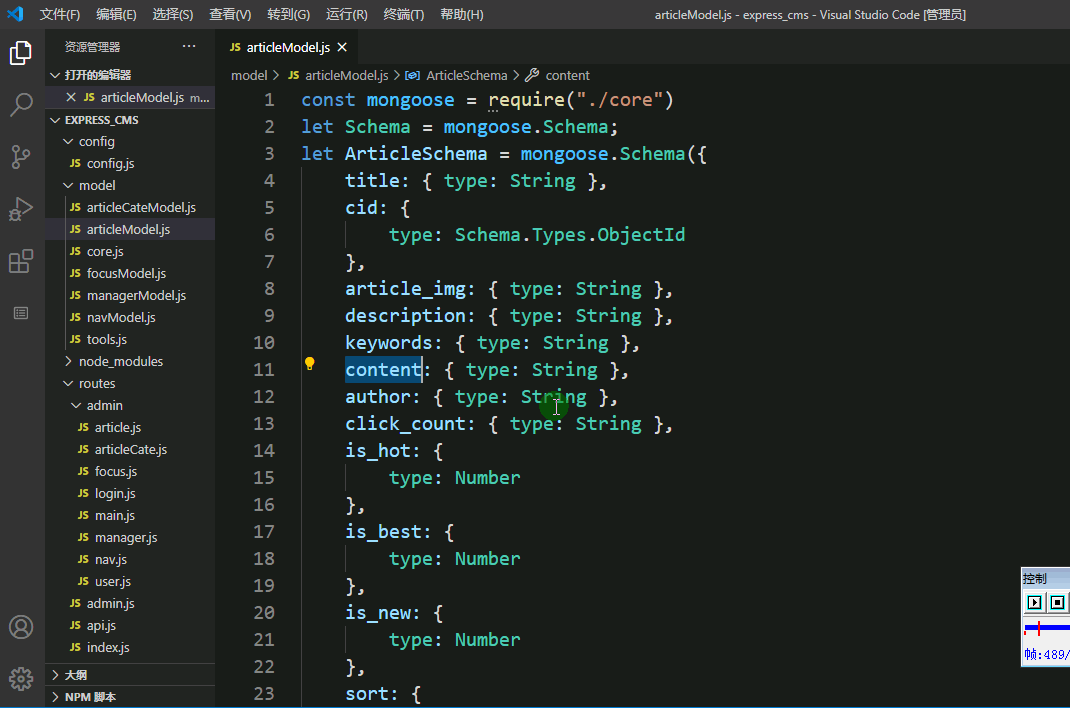Click the play button in control window
Viewport: 1070px width, 708px height.
pos(1035,602)
